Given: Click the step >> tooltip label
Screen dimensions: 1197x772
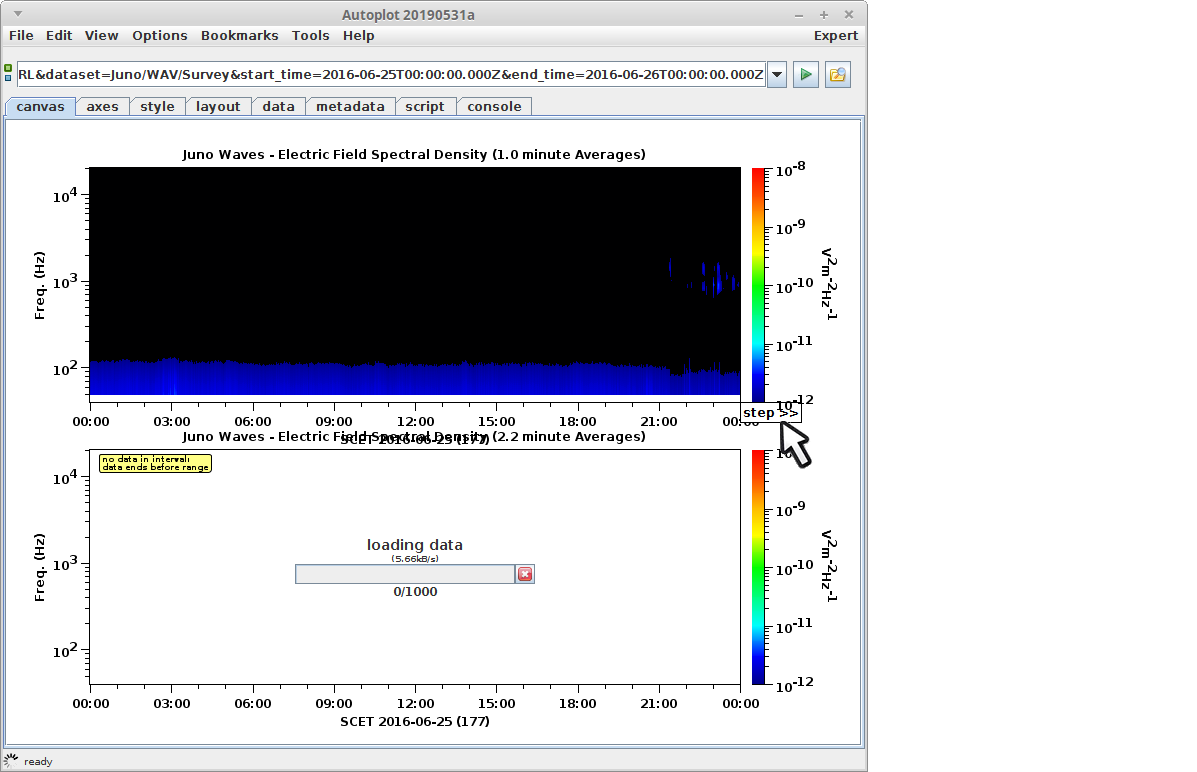Looking at the screenshot, I should [x=770, y=413].
